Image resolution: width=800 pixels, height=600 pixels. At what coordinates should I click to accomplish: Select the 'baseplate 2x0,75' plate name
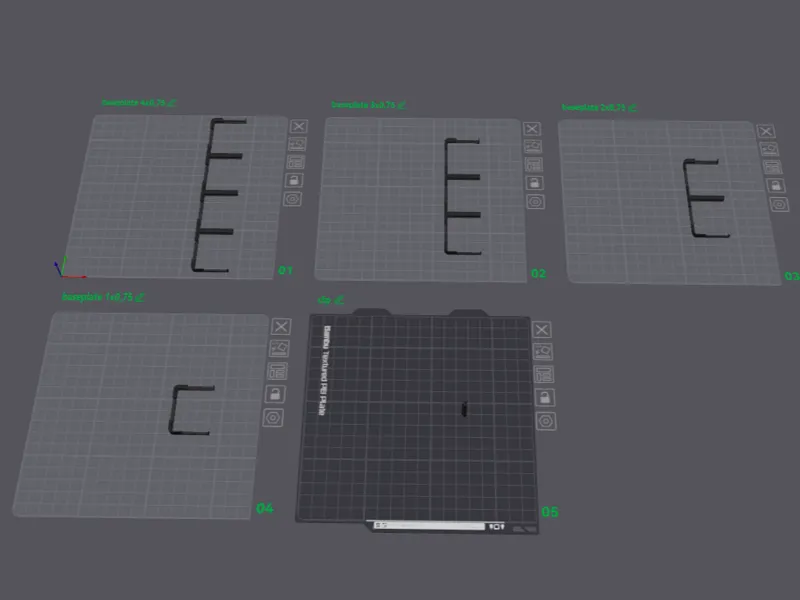(x=593, y=107)
